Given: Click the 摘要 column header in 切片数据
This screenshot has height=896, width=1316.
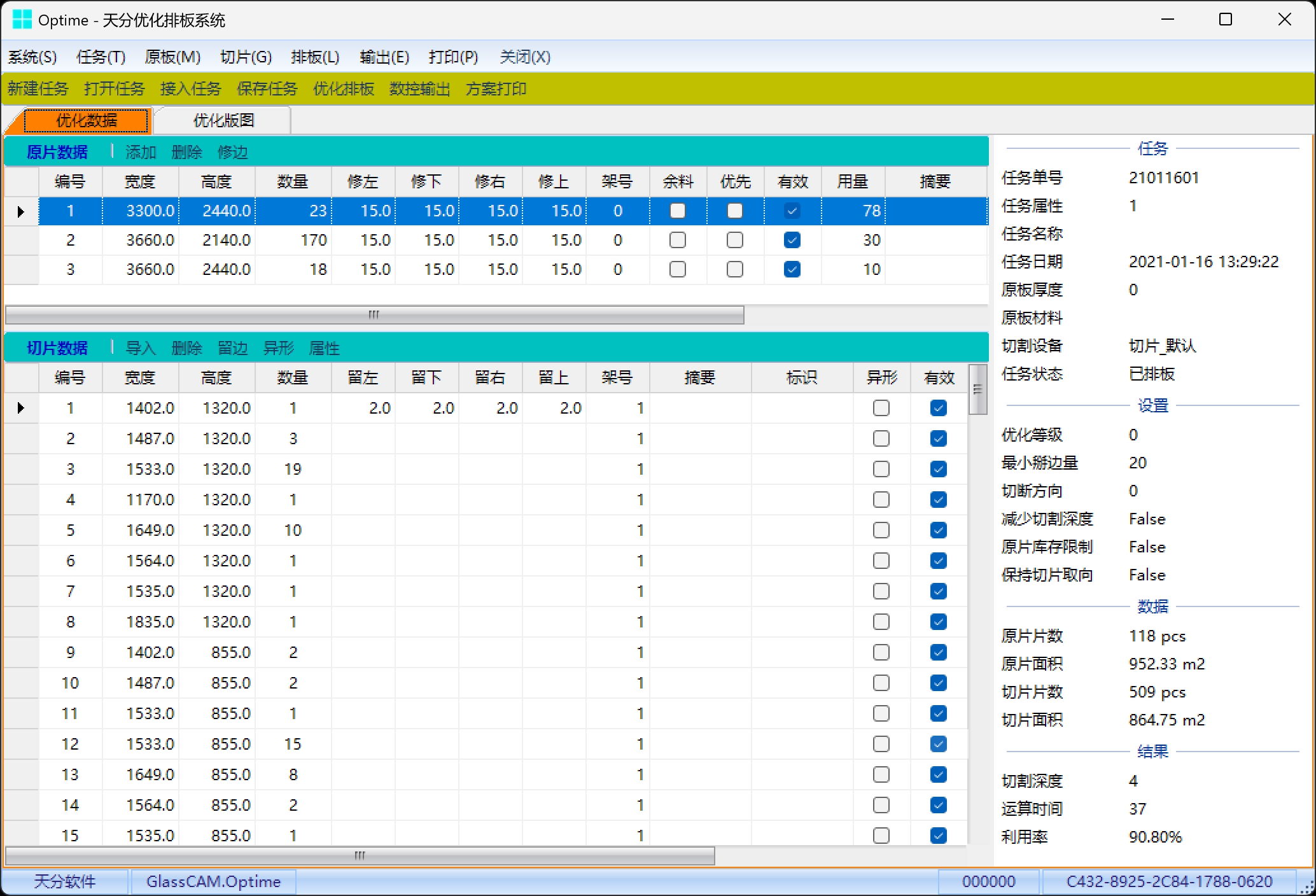Looking at the screenshot, I should click(x=700, y=378).
